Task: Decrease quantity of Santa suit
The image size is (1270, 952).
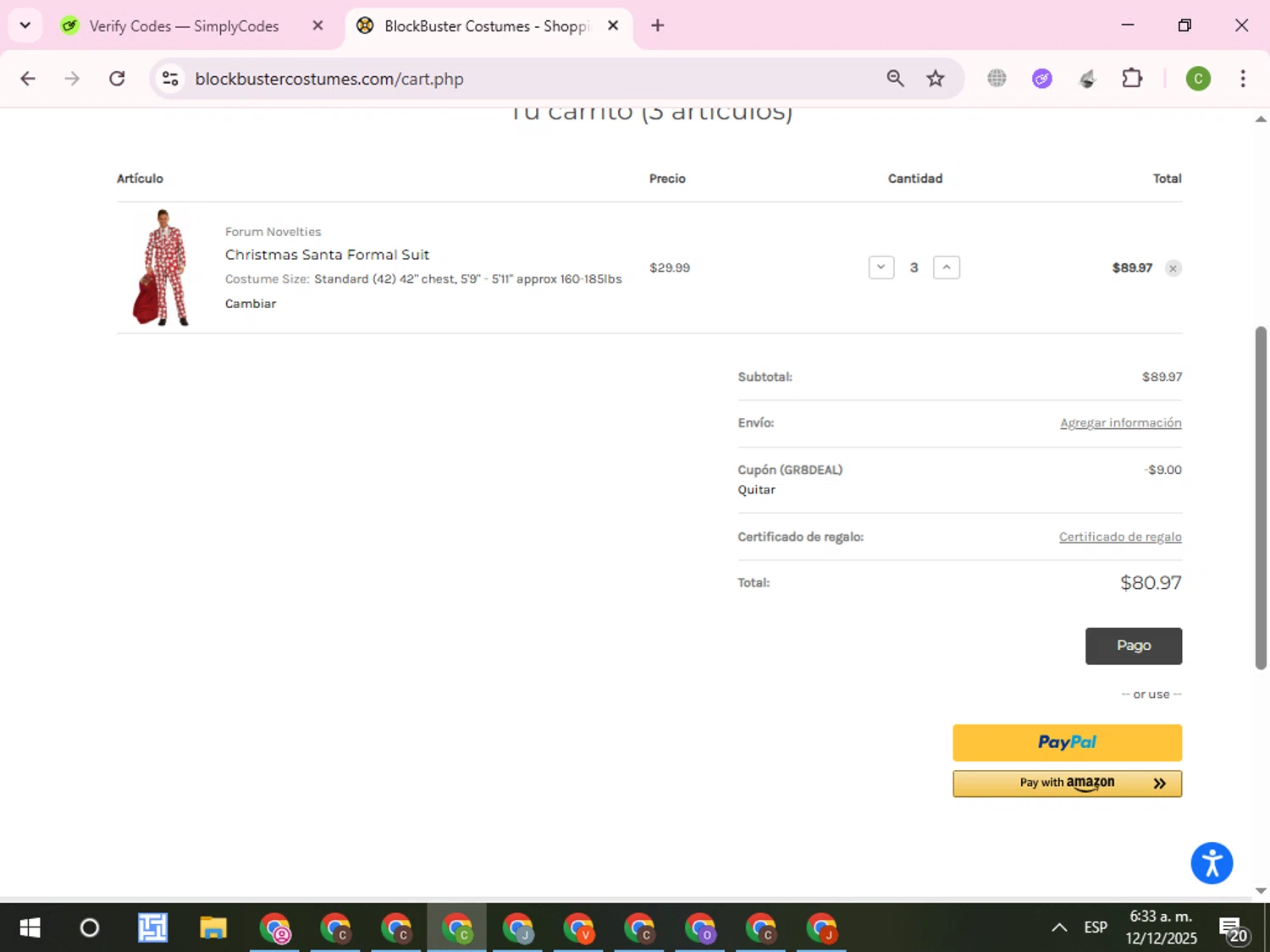Action: tap(881, 267)
